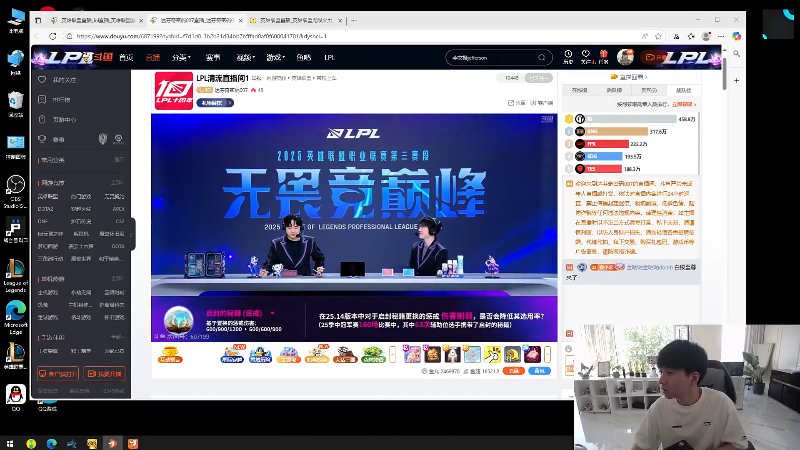Expand the 视频 dropdown in navigation bar

coord(245,58)
